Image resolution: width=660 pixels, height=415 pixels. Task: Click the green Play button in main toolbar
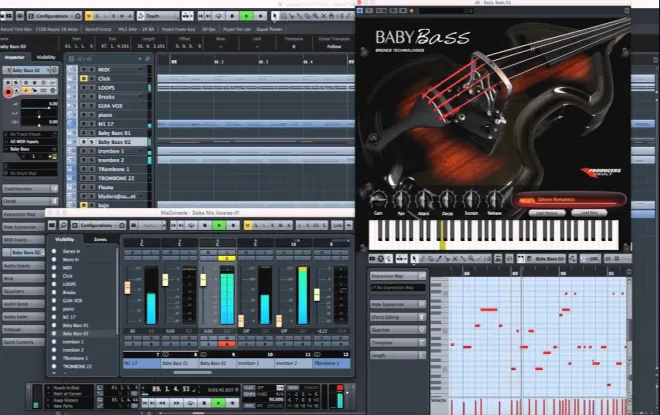click(x=246, y=16)
